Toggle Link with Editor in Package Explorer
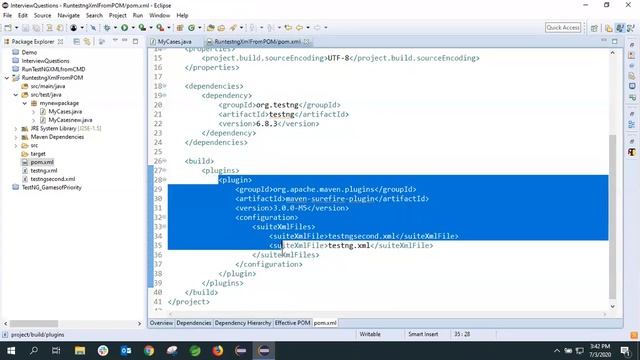Screen dimensions: 640x360 [x=87, y=41]
